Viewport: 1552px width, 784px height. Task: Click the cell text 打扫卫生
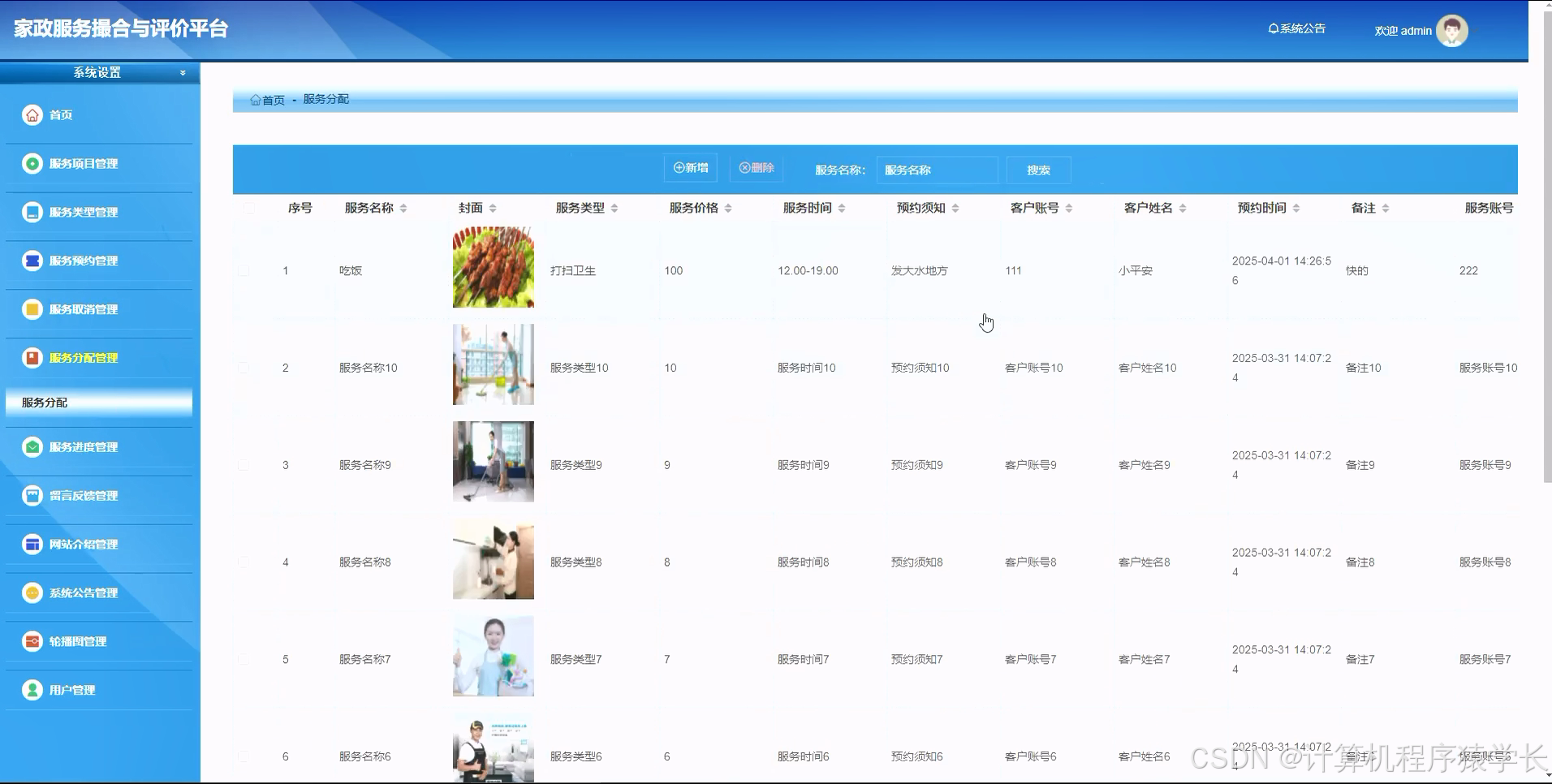(x=573, y=271)
